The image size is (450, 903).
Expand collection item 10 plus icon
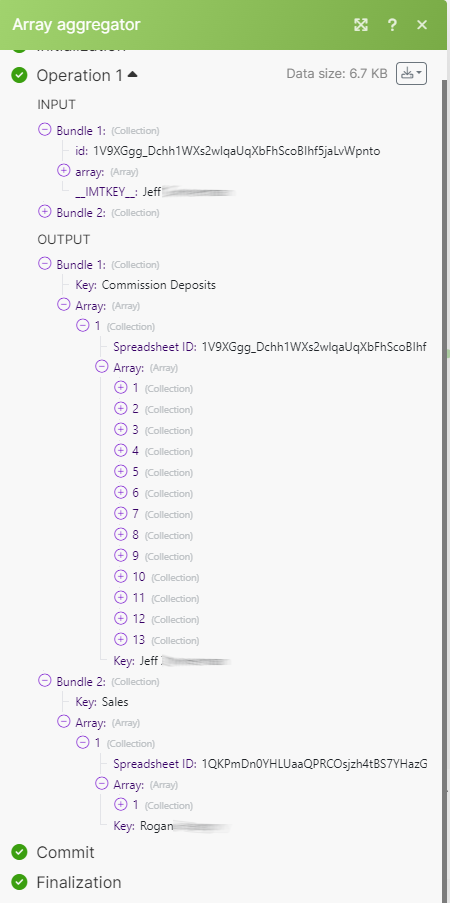(x=120, y=576)
